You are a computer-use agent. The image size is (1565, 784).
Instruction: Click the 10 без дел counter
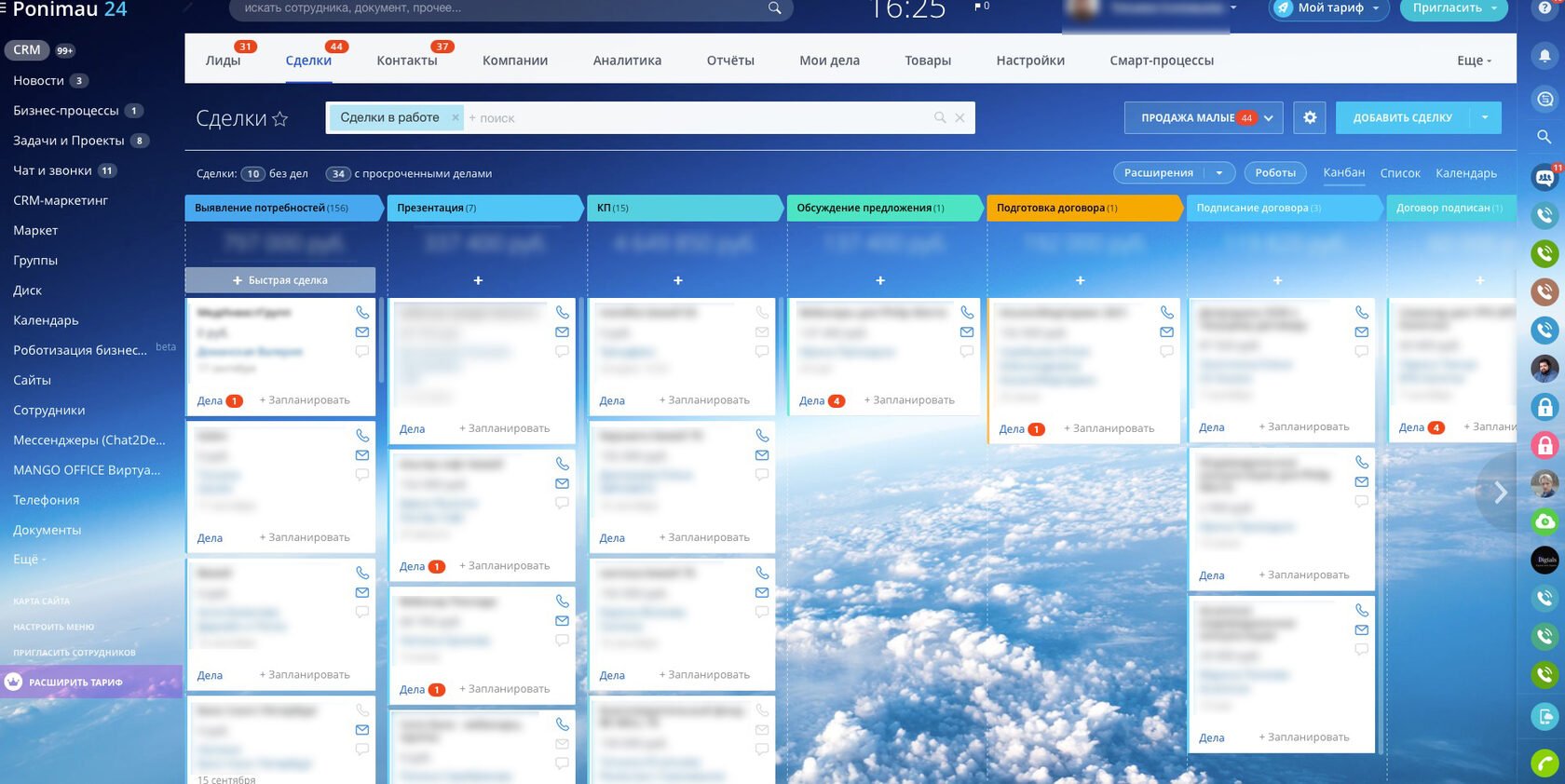click(252, 174)
